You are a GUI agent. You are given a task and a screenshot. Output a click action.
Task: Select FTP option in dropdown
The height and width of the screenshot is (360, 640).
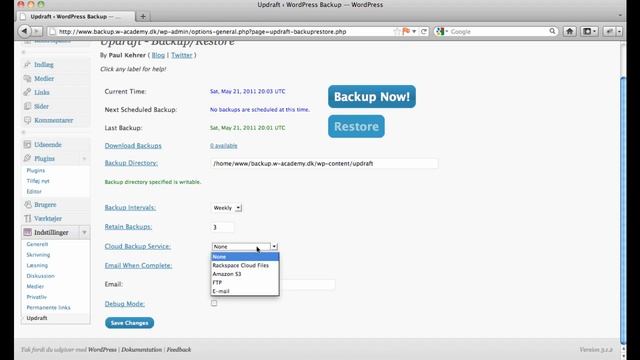tap(245, 282)
